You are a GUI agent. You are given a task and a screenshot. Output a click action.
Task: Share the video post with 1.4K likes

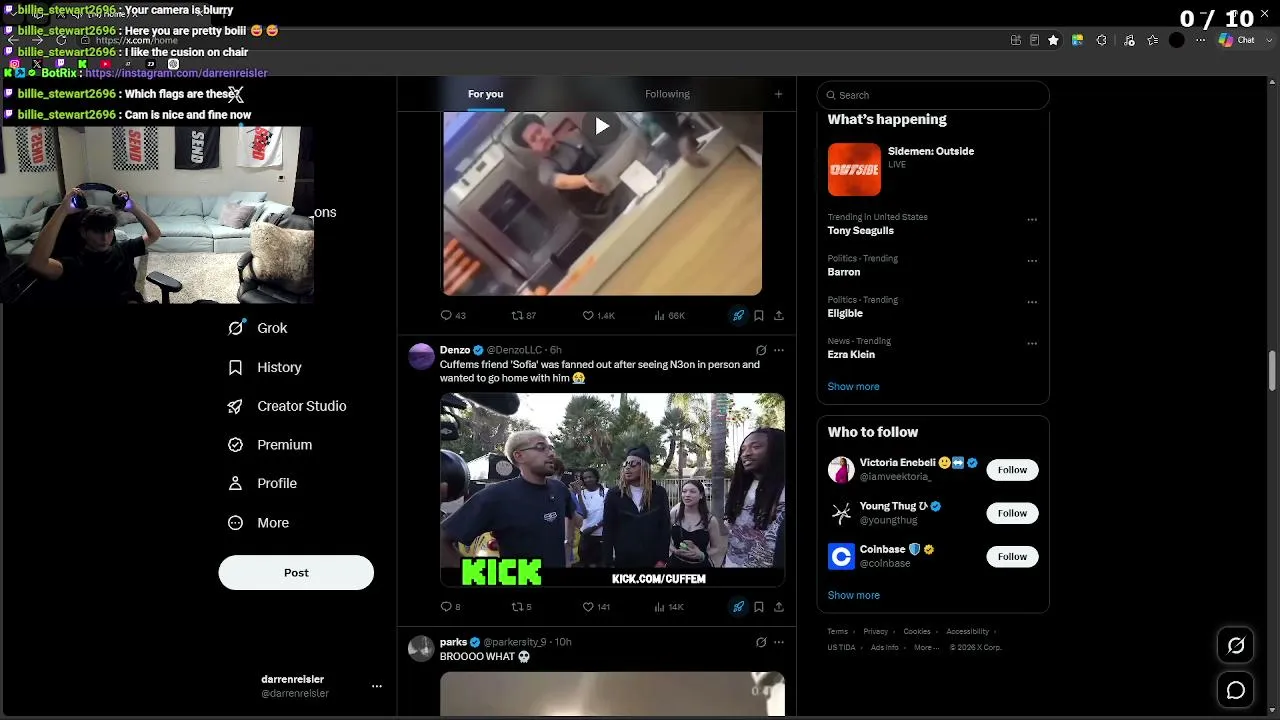point(779,315)
